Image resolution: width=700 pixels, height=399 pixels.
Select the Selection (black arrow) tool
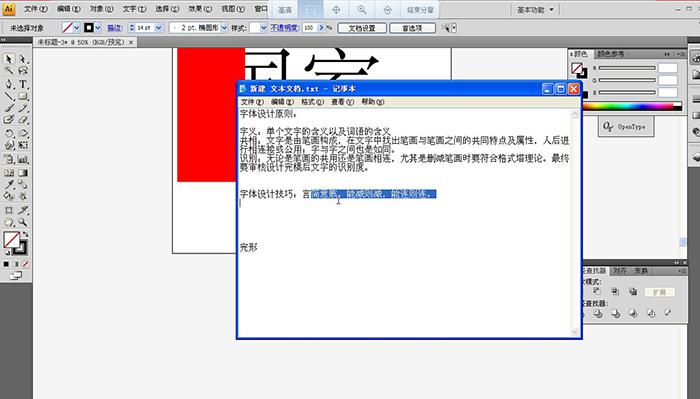click(9, 59)
